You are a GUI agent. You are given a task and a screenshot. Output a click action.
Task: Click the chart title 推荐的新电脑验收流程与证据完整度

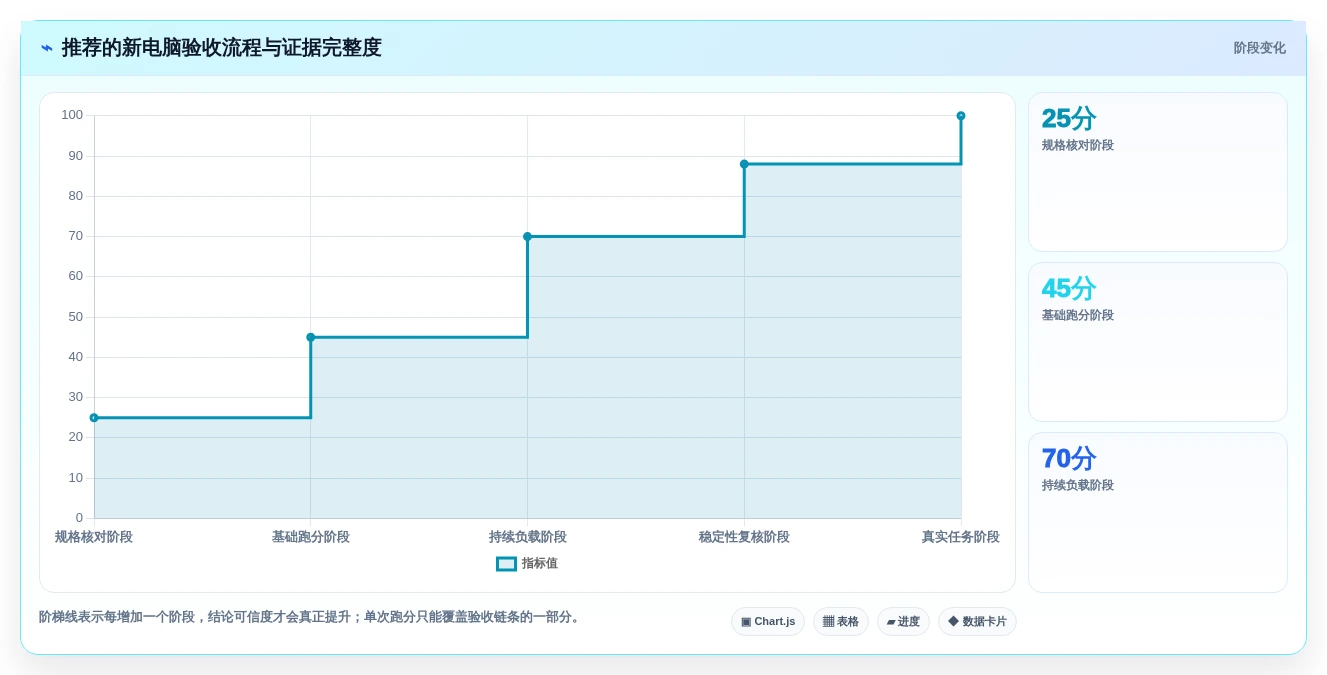(x=222, y=48)
